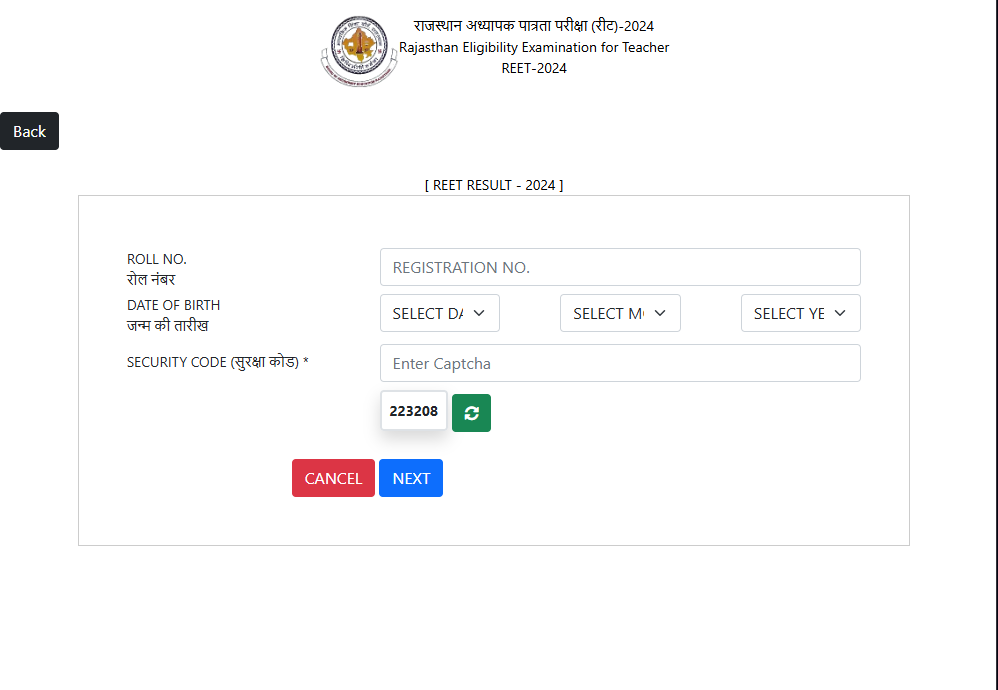
Task: Click the Rajasthan board emblem logo
Action: tap(359, 51)
